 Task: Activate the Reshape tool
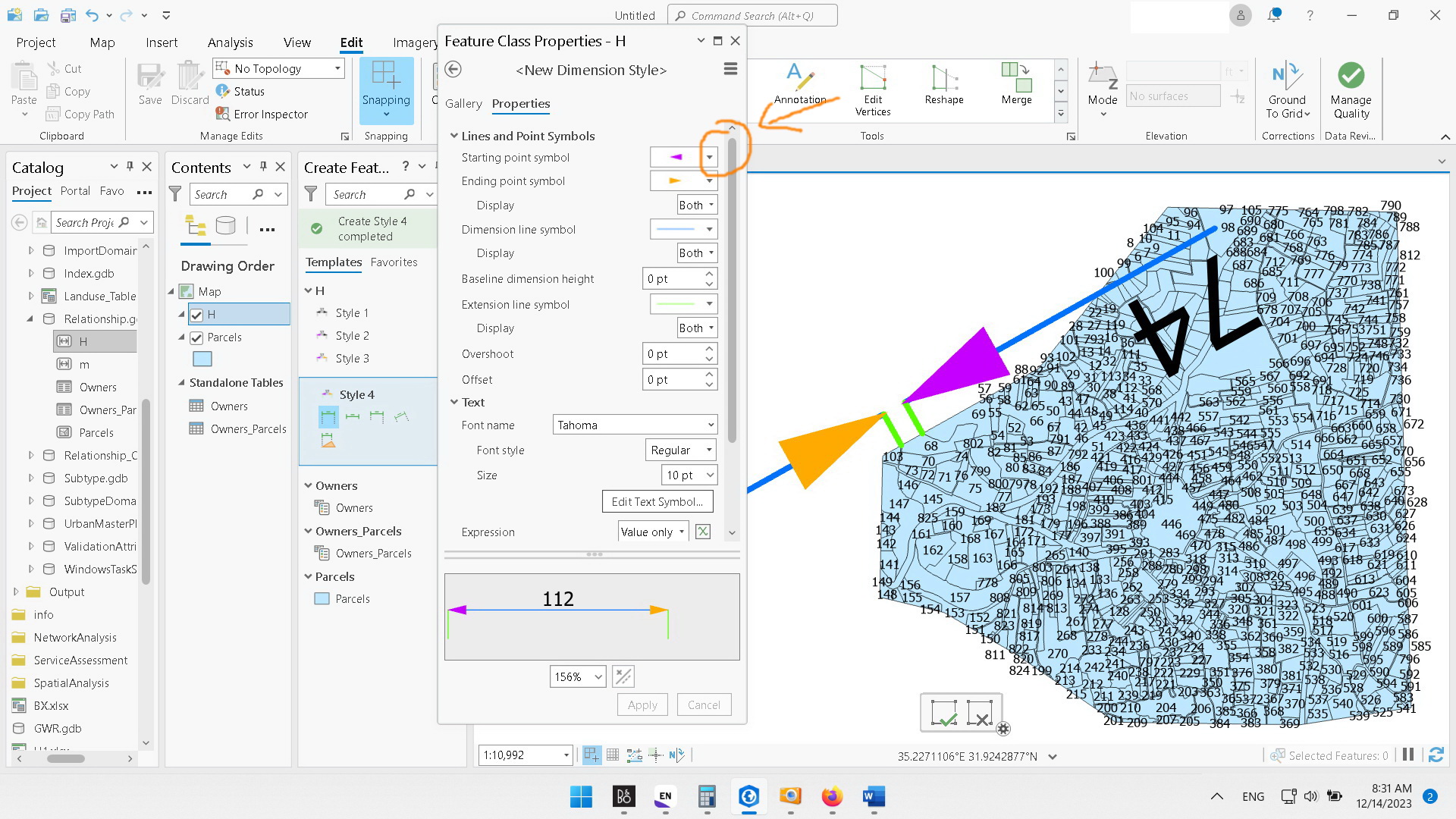[x=943, y=85]
